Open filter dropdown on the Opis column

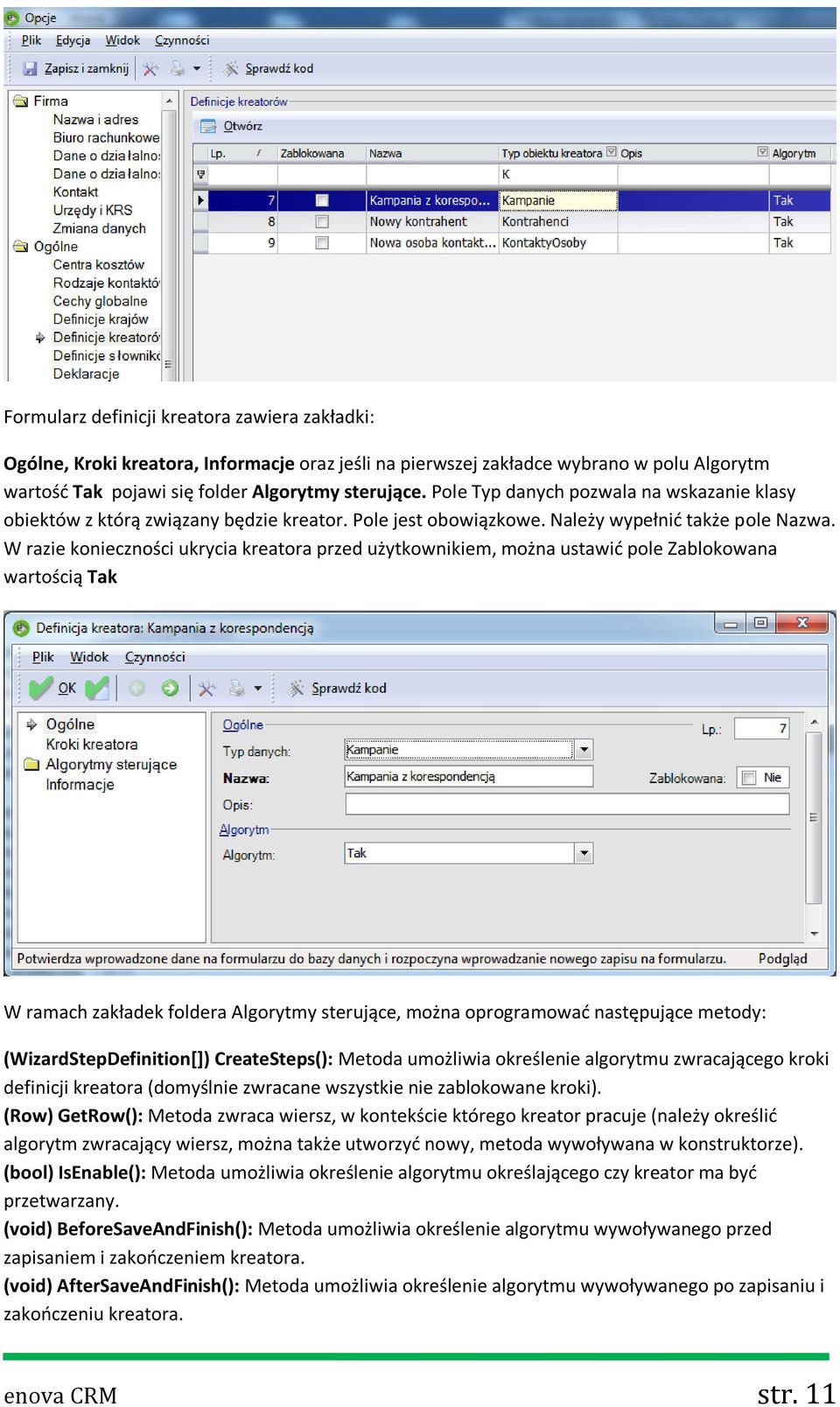pyautogui.click(x=763, y=152)
